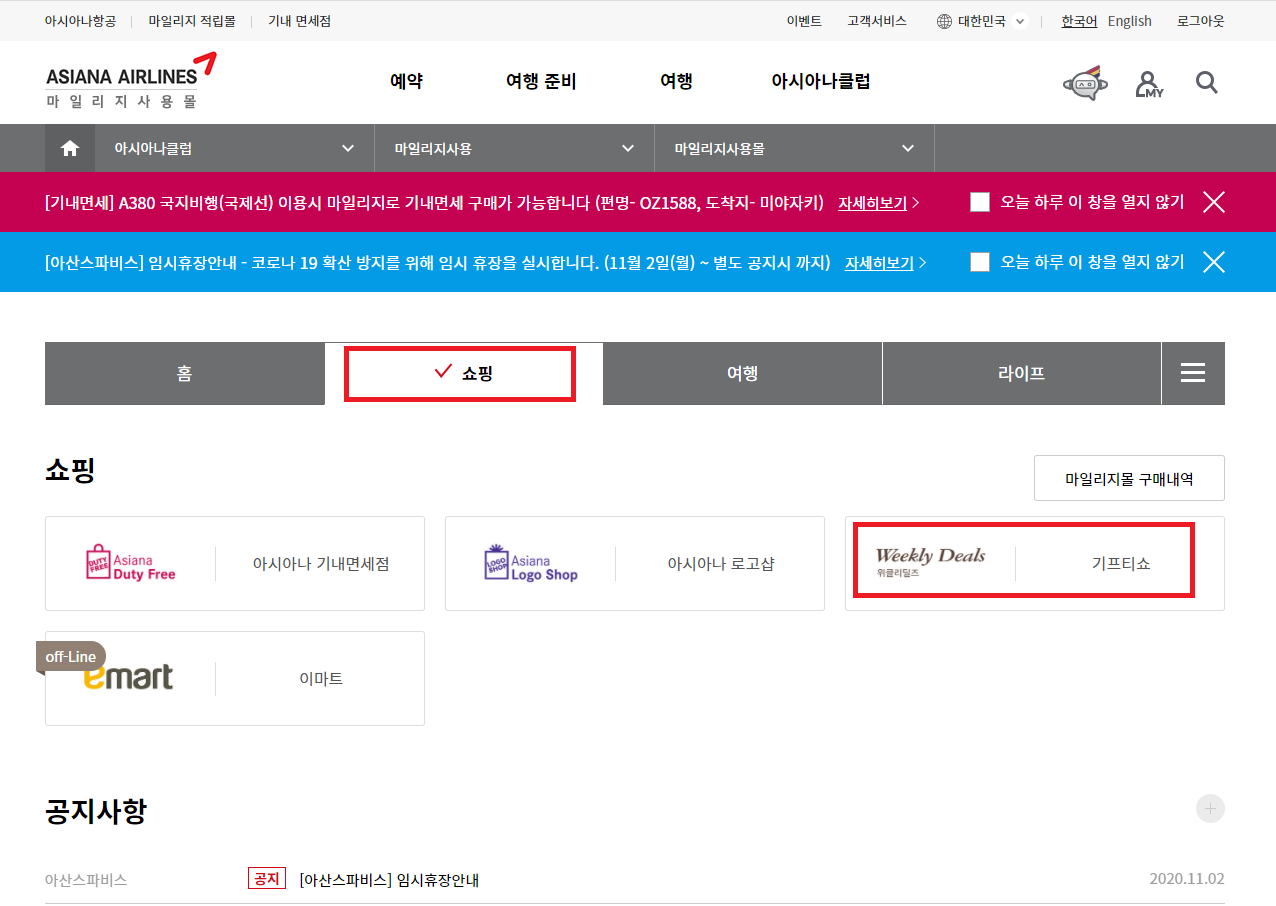Screen dimensions: 1276x906
Task: Open 기프티쇼 text link
Action: (x=1121, y=564)
